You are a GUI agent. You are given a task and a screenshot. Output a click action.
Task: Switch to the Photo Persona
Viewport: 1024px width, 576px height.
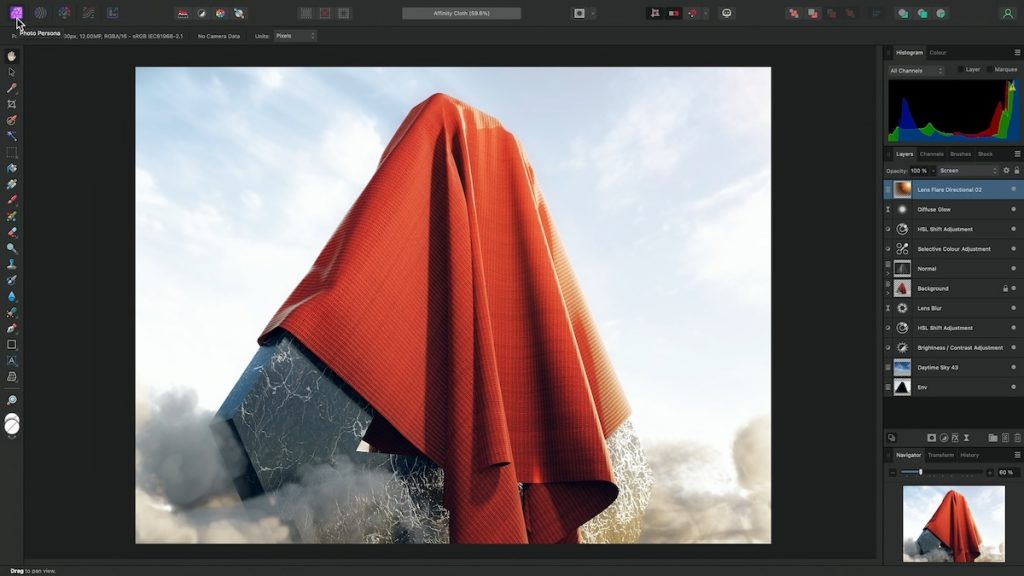click(x=16, y=12)
